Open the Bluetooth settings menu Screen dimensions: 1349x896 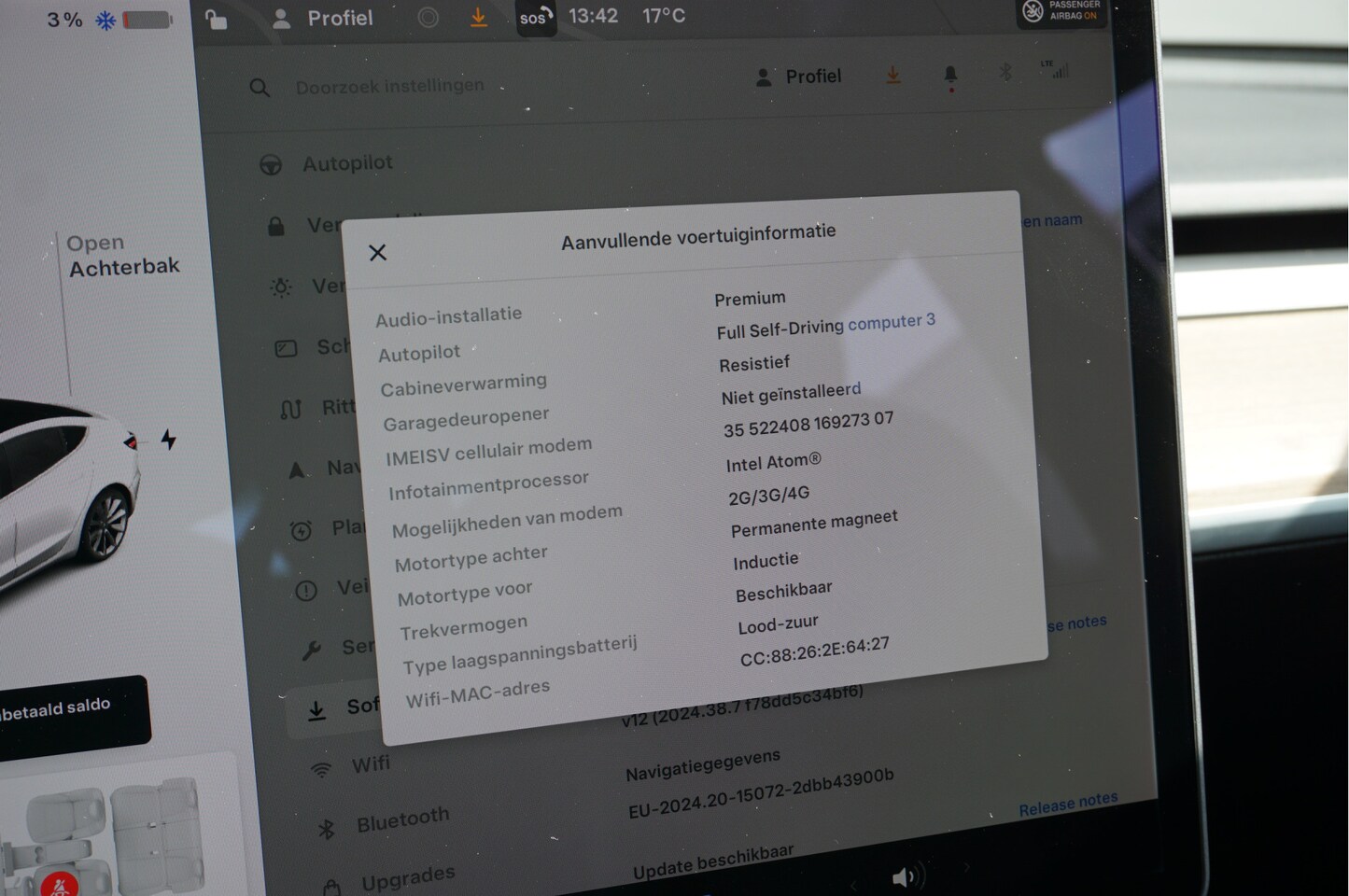(x=402, y=819)
